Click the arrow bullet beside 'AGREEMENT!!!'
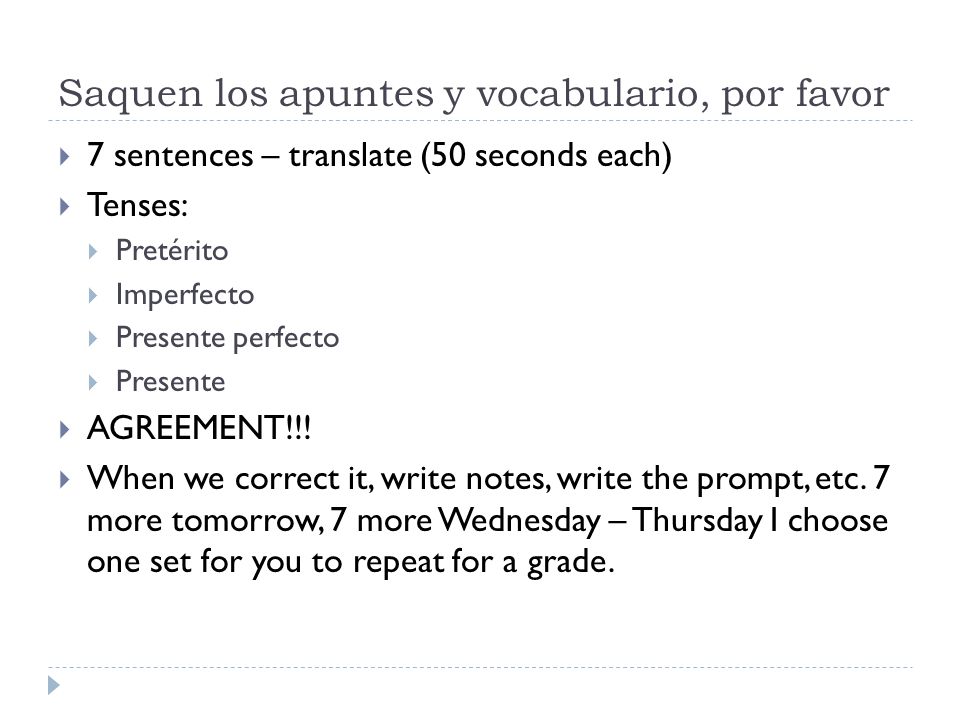 pyautogui.click(x=65, y=429)
